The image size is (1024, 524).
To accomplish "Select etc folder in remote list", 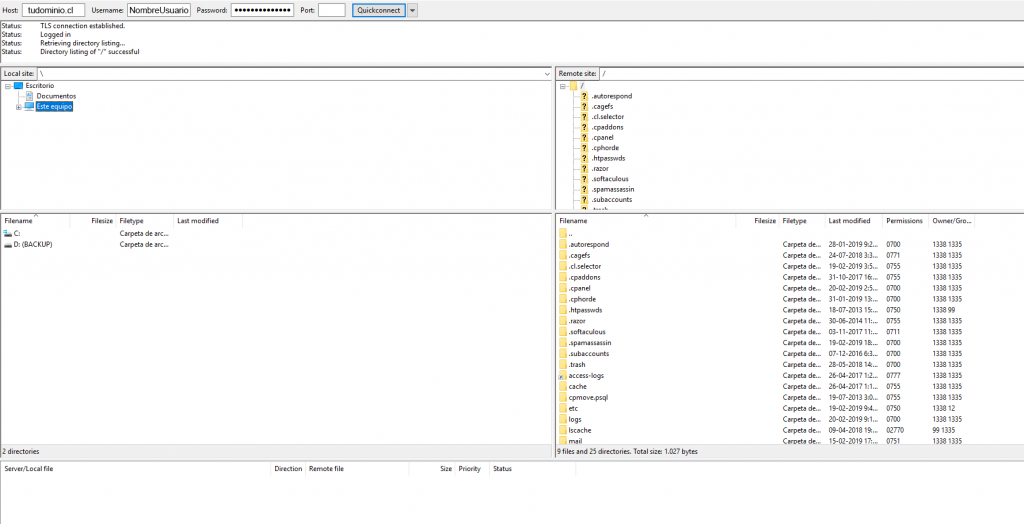I will click(x=573, y=408).
